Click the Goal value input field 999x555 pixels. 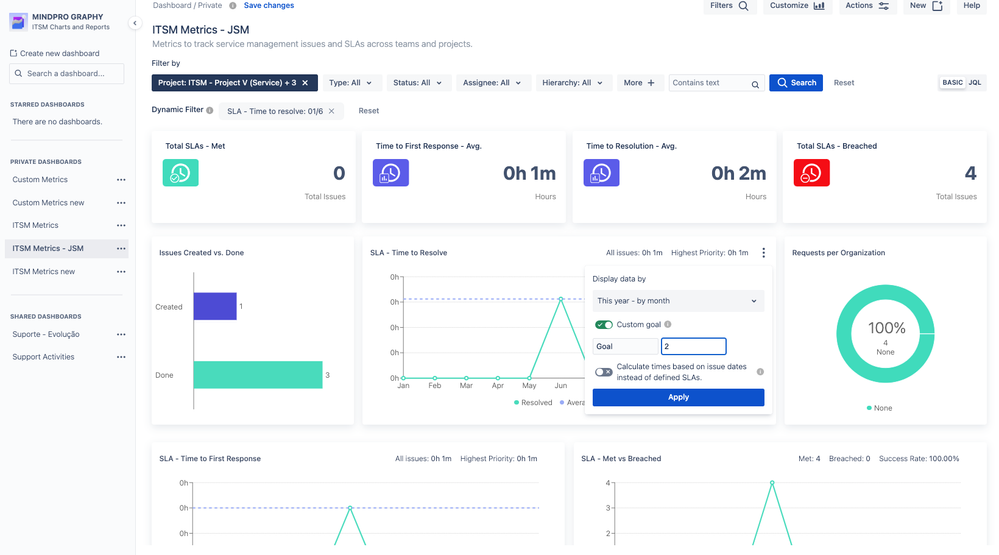[693, 346]
